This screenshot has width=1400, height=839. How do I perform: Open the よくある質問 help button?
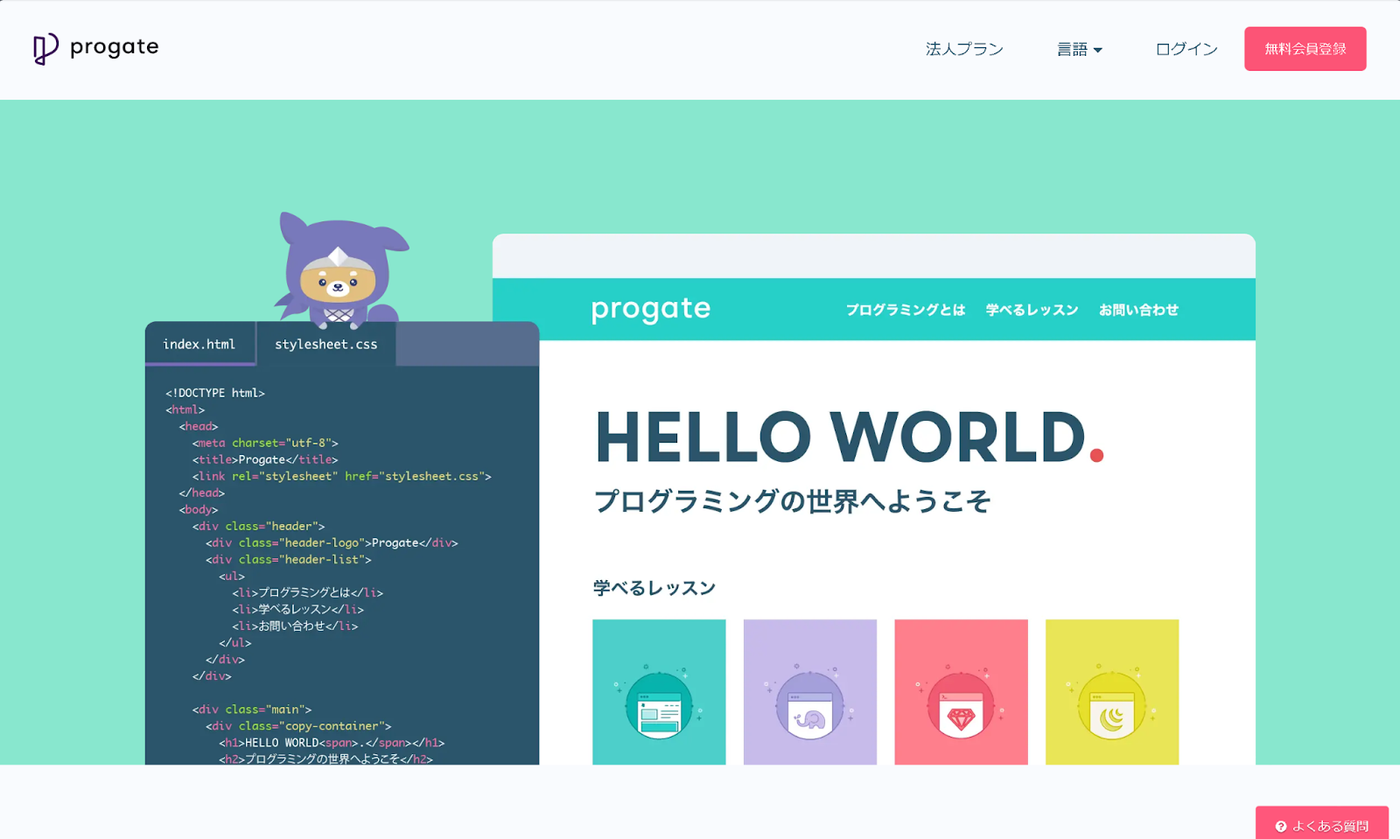(1322, 826)
